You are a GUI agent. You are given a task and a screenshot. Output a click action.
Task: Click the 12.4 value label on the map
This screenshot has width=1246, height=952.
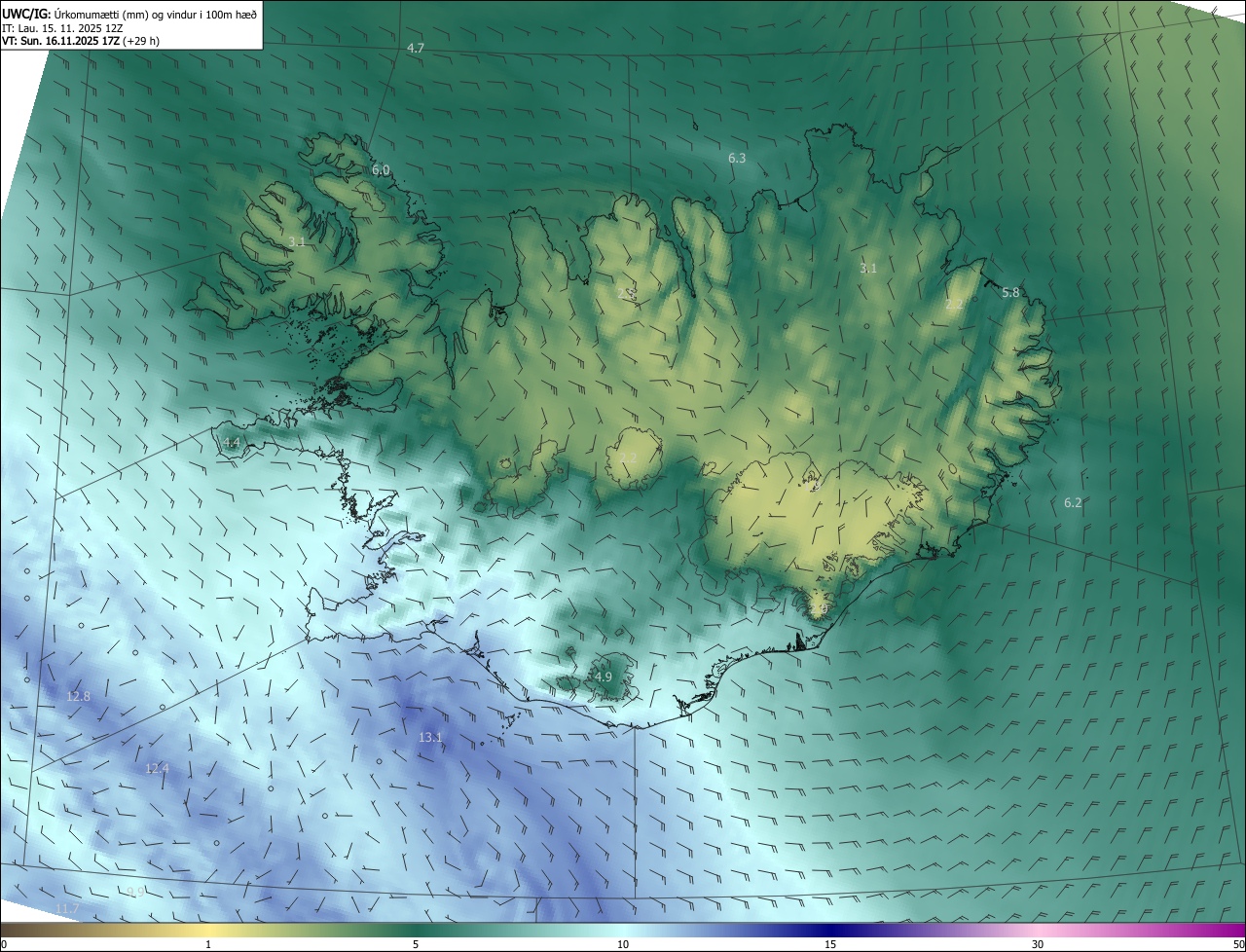(x=157, y=768)
